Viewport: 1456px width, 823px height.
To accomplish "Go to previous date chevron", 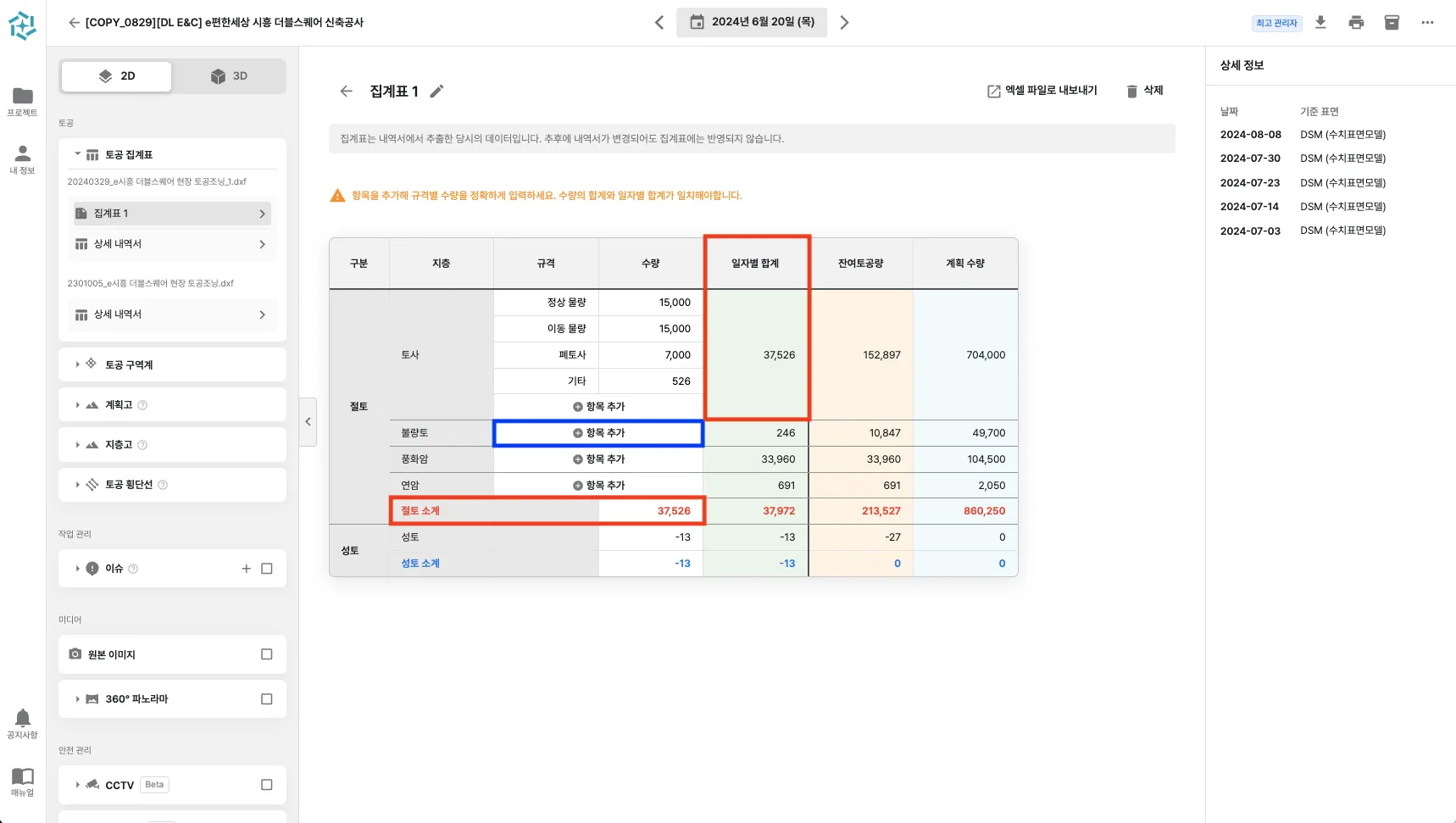I will coord(659,23).
